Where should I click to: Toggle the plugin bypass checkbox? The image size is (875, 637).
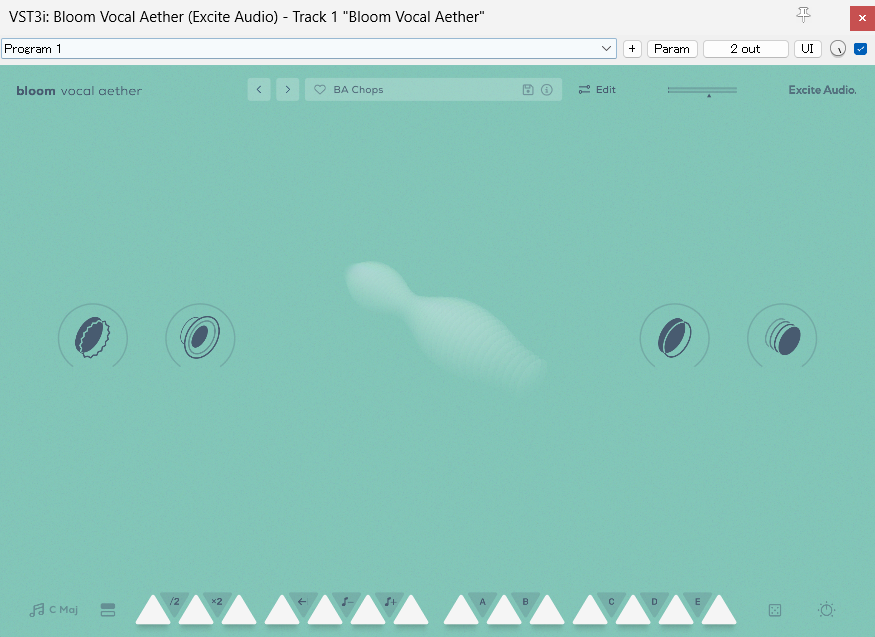860,49
